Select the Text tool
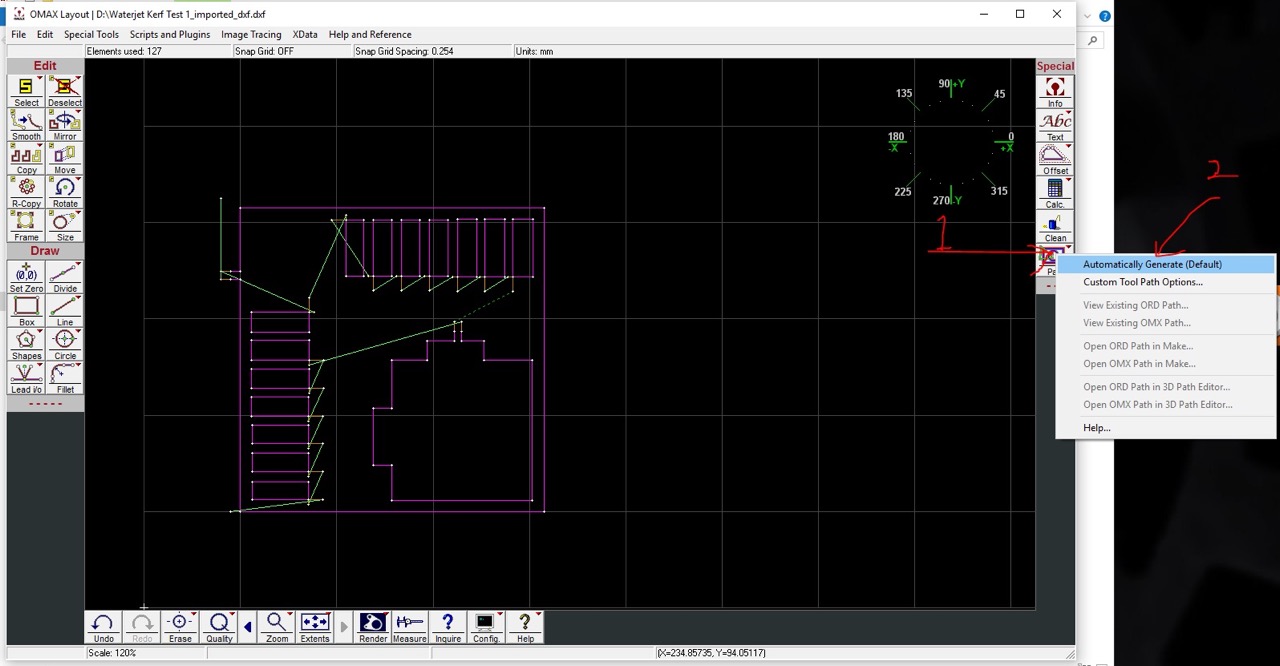This screenshot has width=1280, height=666. (1055, 127)
